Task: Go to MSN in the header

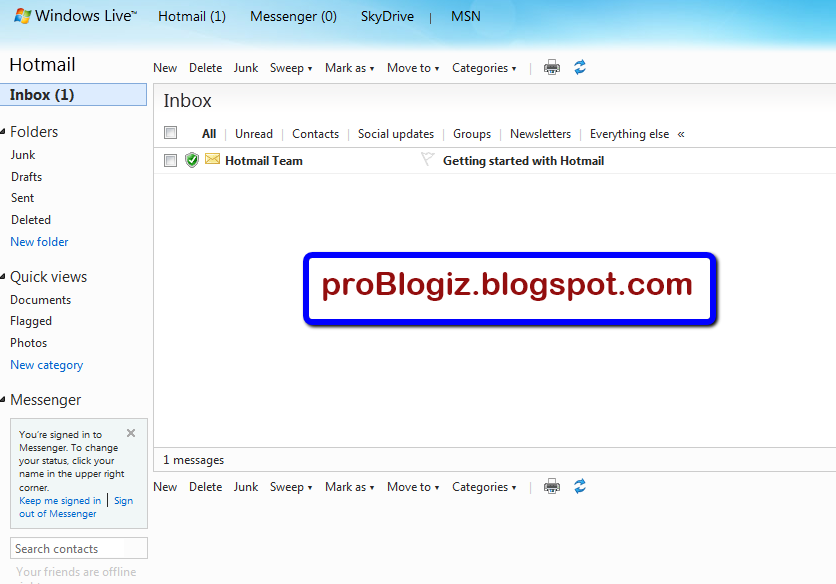Action: 465,17
